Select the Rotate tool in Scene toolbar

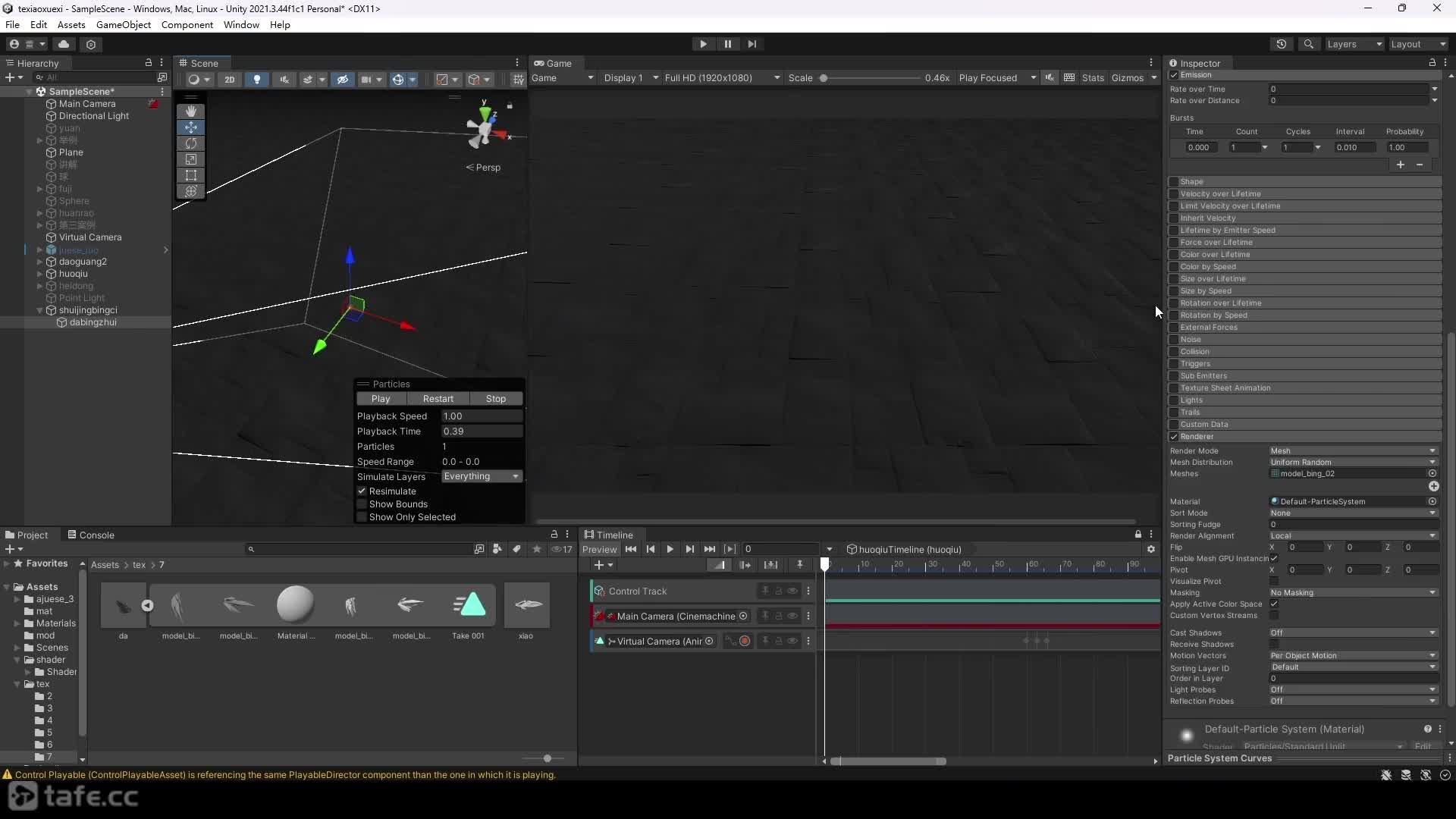tap(190, 143)
